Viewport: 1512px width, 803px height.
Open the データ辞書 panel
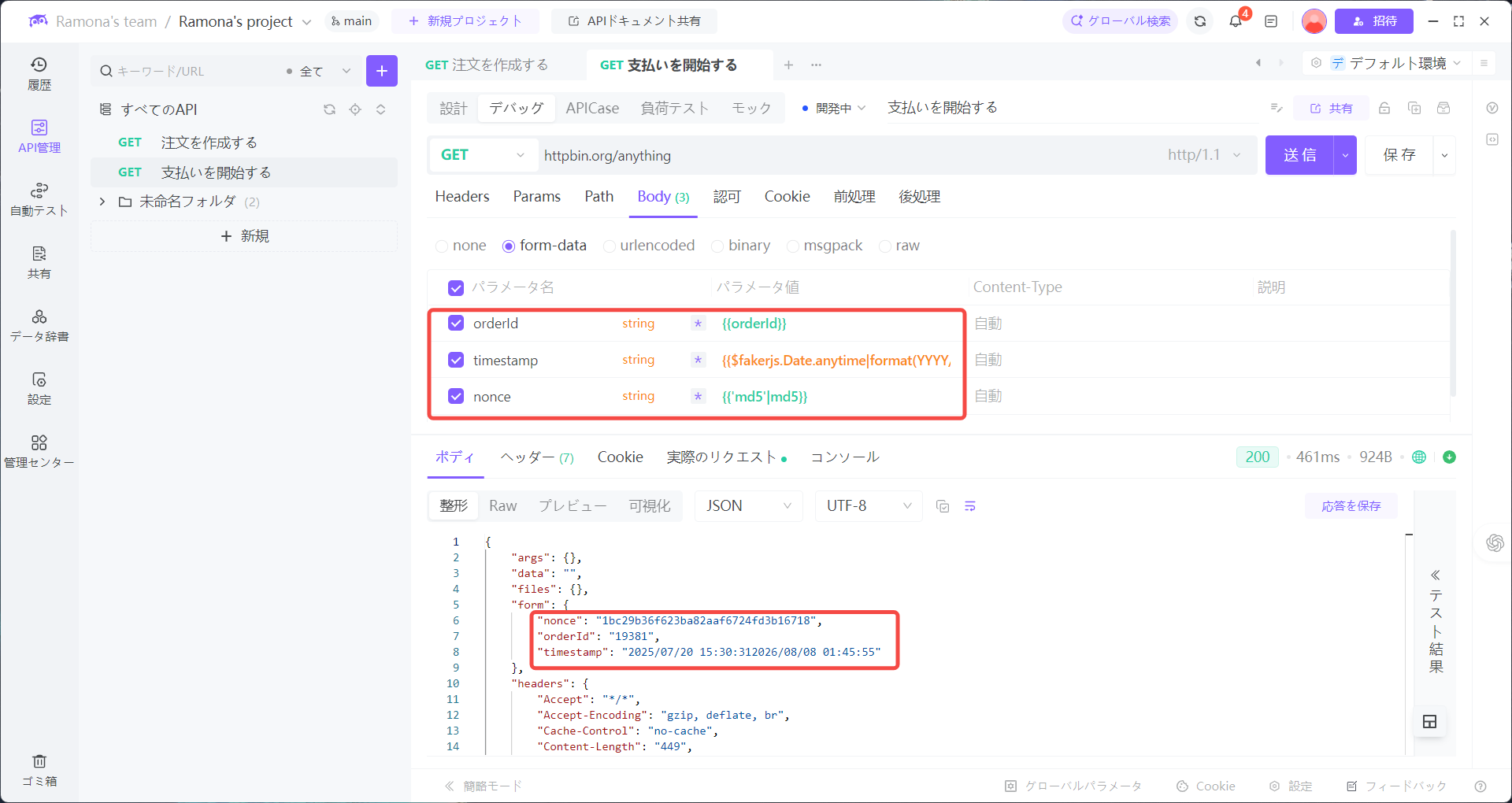(39, 325)
